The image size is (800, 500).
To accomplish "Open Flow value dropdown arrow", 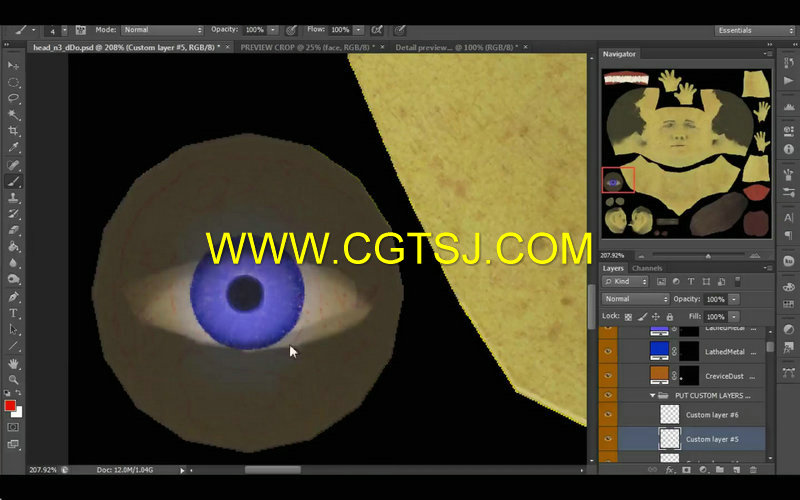I will tap(359, 30).
